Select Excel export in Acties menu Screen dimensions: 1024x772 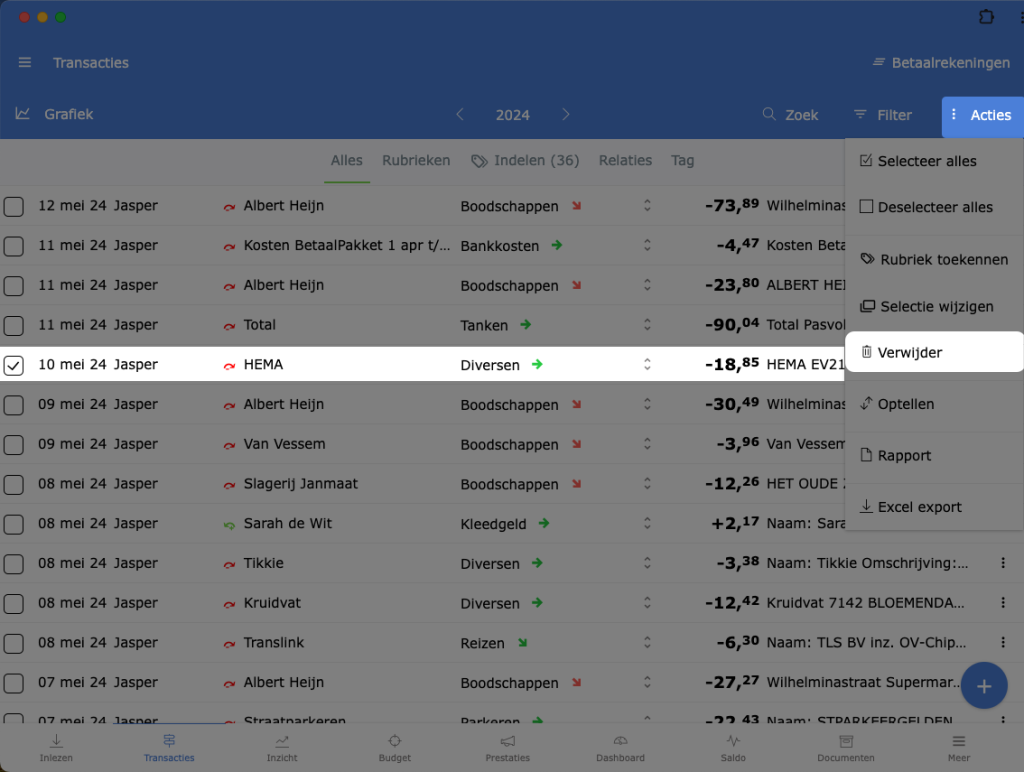(919, 507)
